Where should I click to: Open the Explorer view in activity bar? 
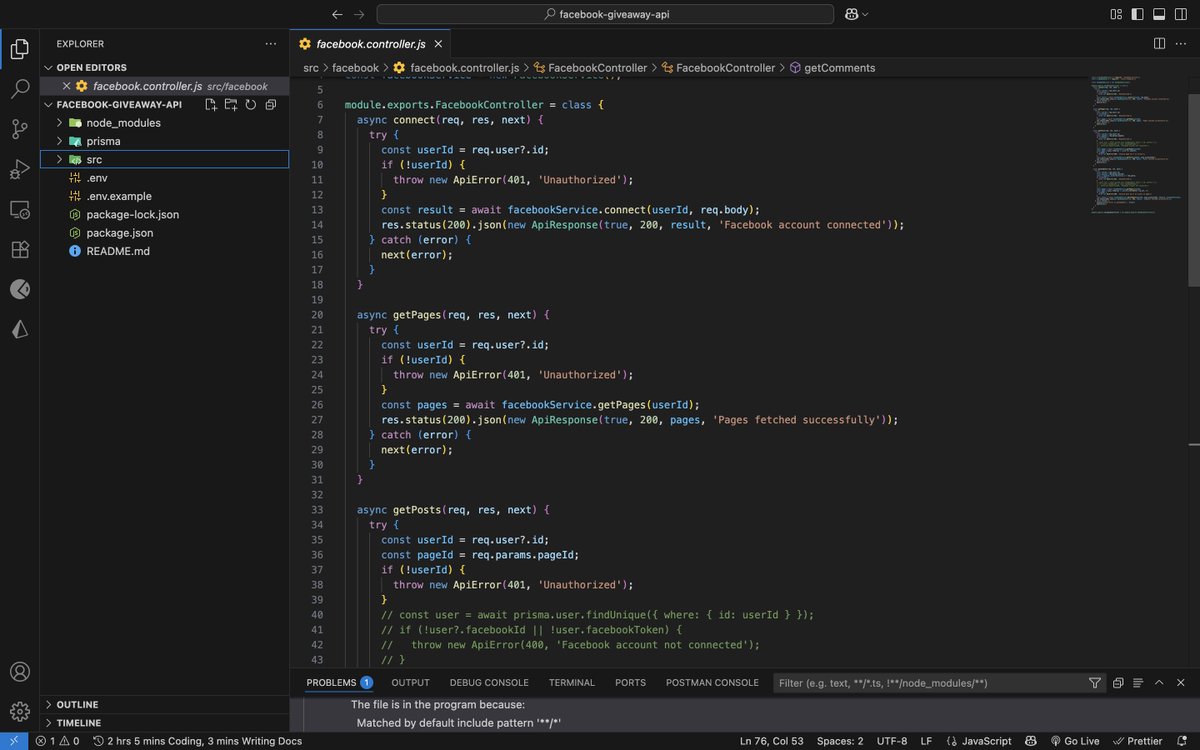click(19, 48)
